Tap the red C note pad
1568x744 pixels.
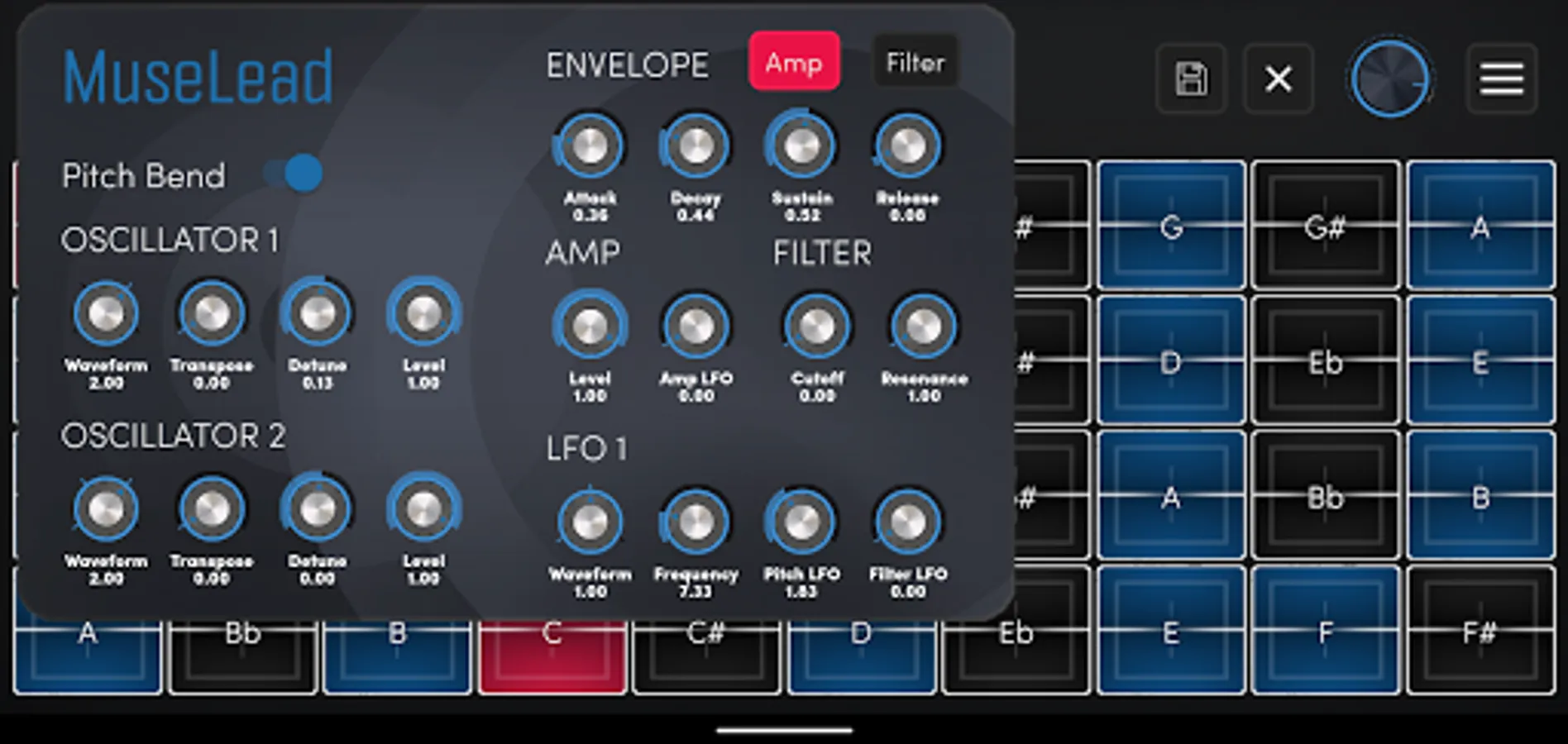(x=552, y=657)
